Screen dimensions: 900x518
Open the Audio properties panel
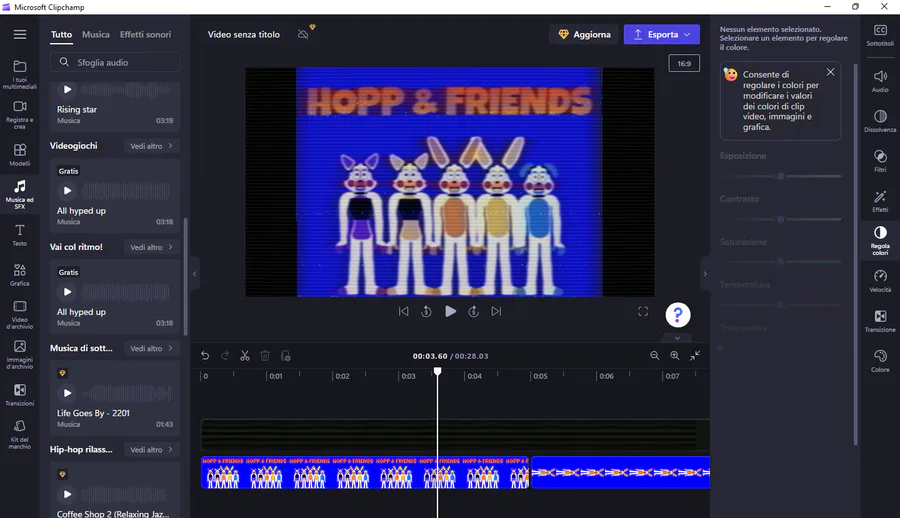point(880,81)
